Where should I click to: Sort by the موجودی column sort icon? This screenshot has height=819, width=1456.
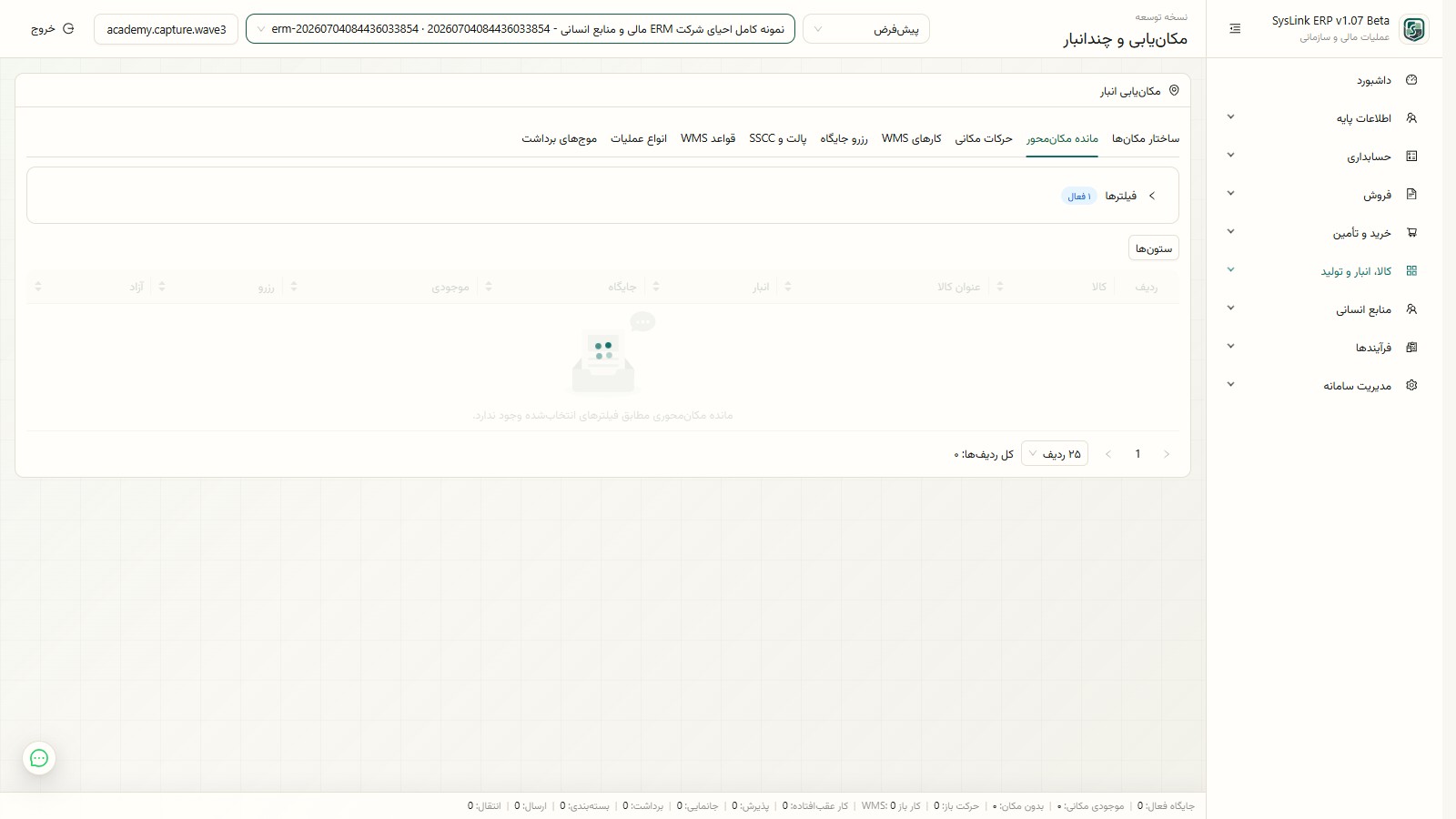(294, 287)
